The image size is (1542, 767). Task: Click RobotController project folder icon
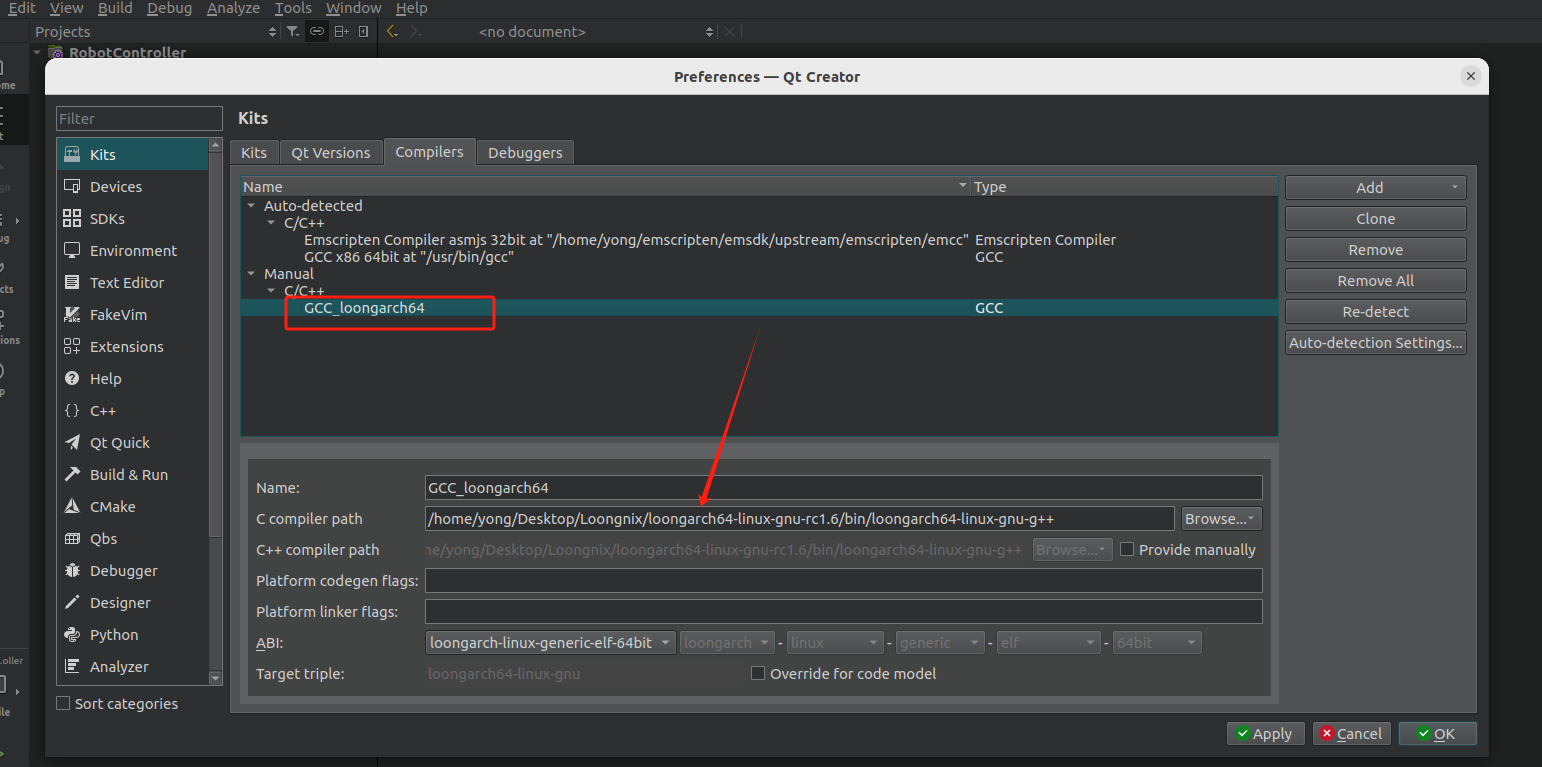pos(57,53)
